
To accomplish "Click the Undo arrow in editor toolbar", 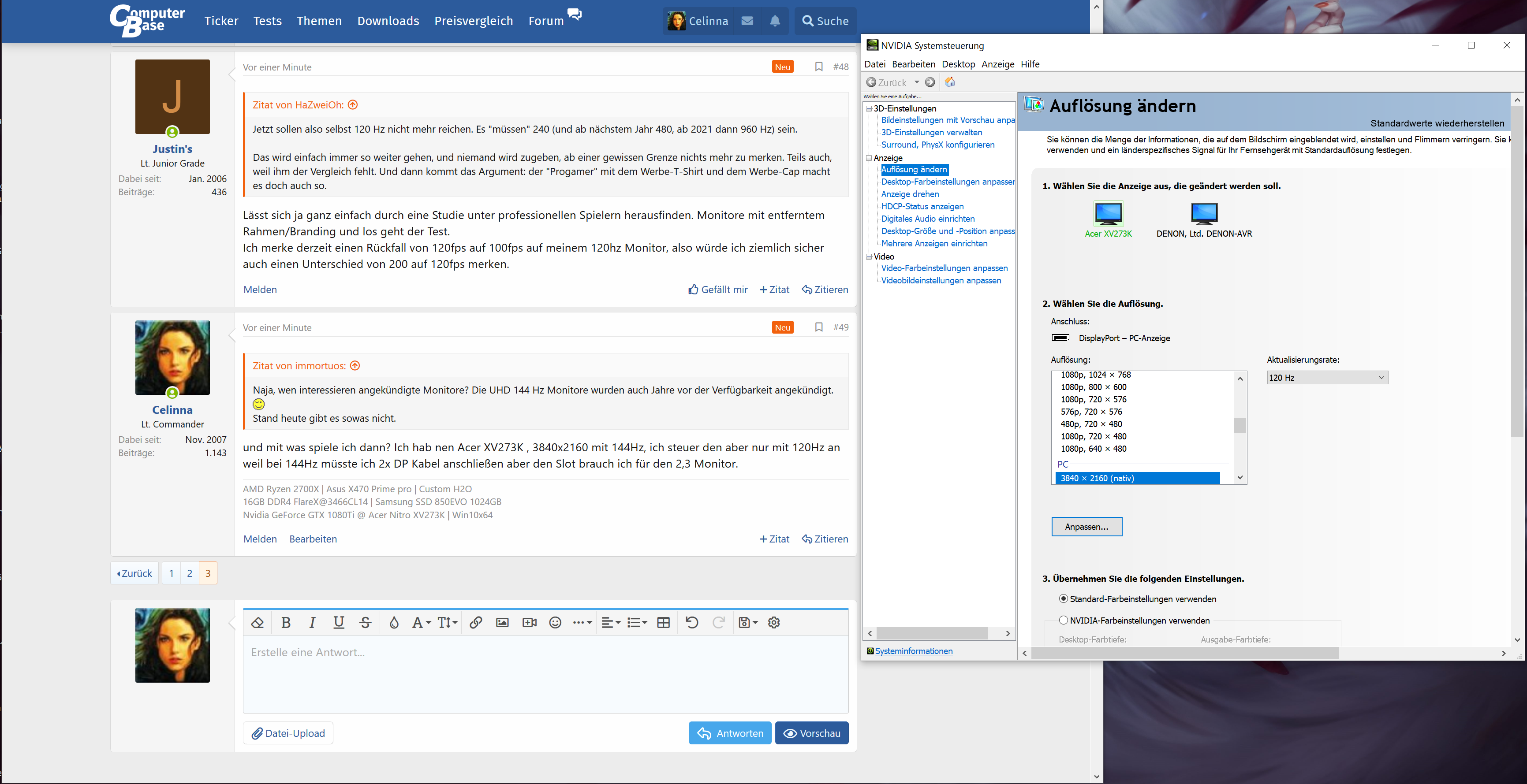I will (691, 622).
